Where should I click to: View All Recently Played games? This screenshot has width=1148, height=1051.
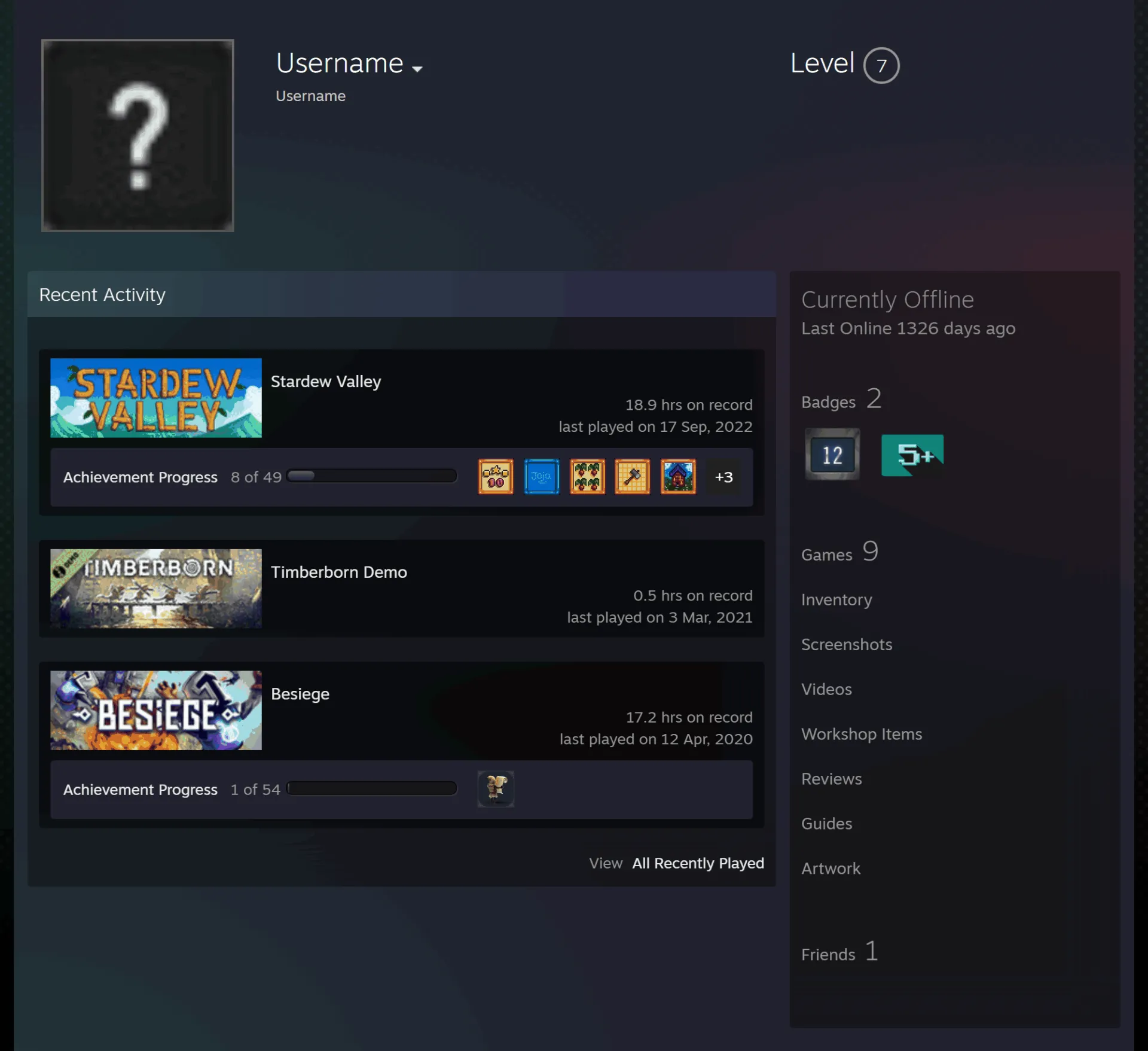tap(698, 863)
